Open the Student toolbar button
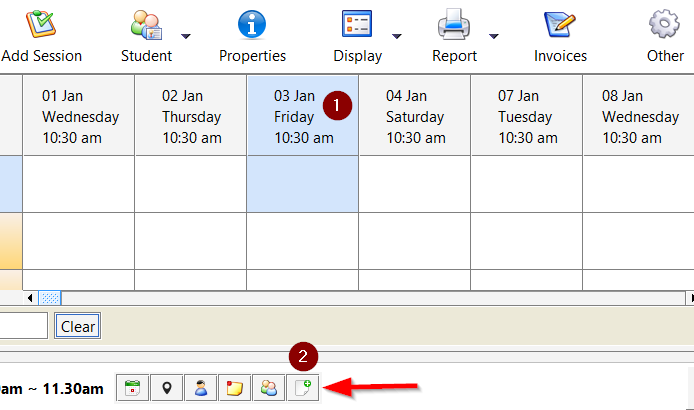Image resolution: width=694 pixels, height=410 pixels. click(146, 24)
